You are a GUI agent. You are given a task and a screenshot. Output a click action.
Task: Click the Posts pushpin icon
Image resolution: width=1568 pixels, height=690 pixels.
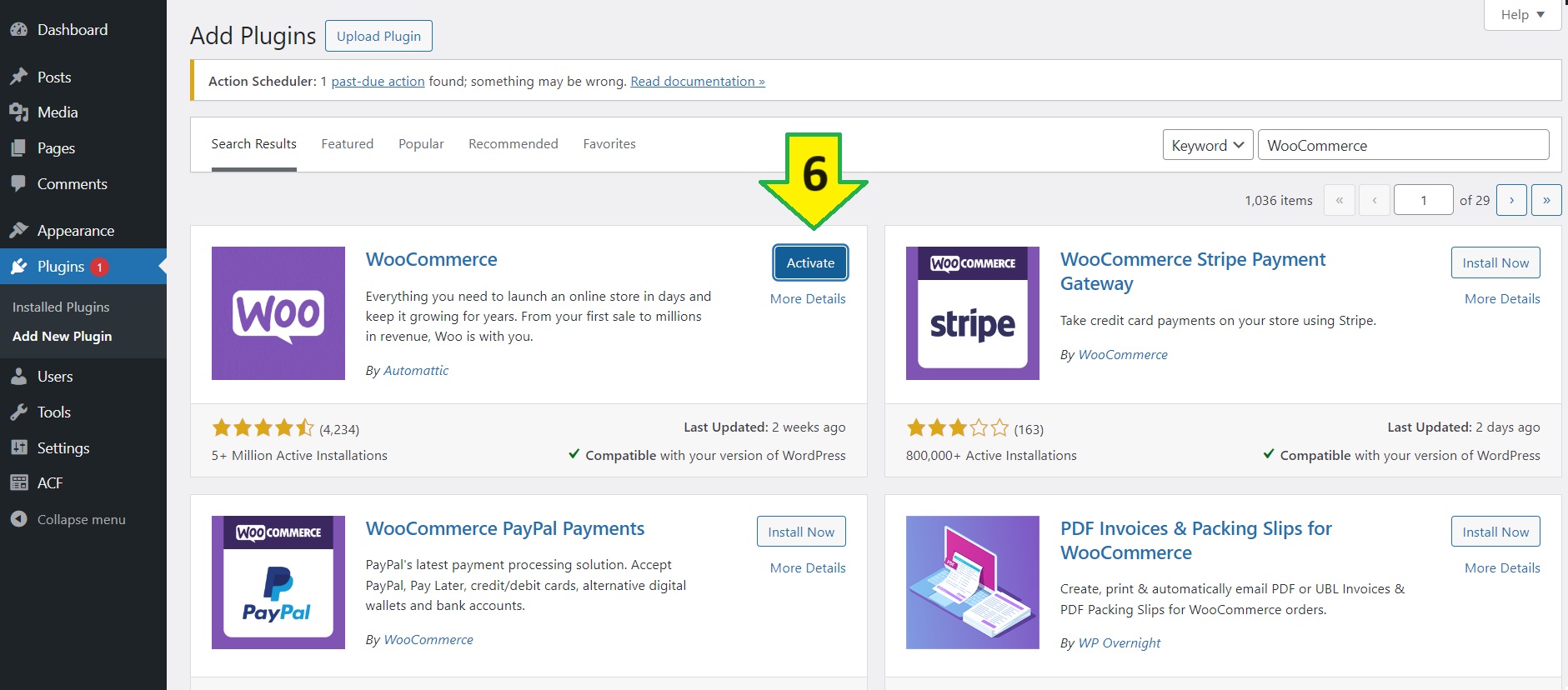[18, 77]
